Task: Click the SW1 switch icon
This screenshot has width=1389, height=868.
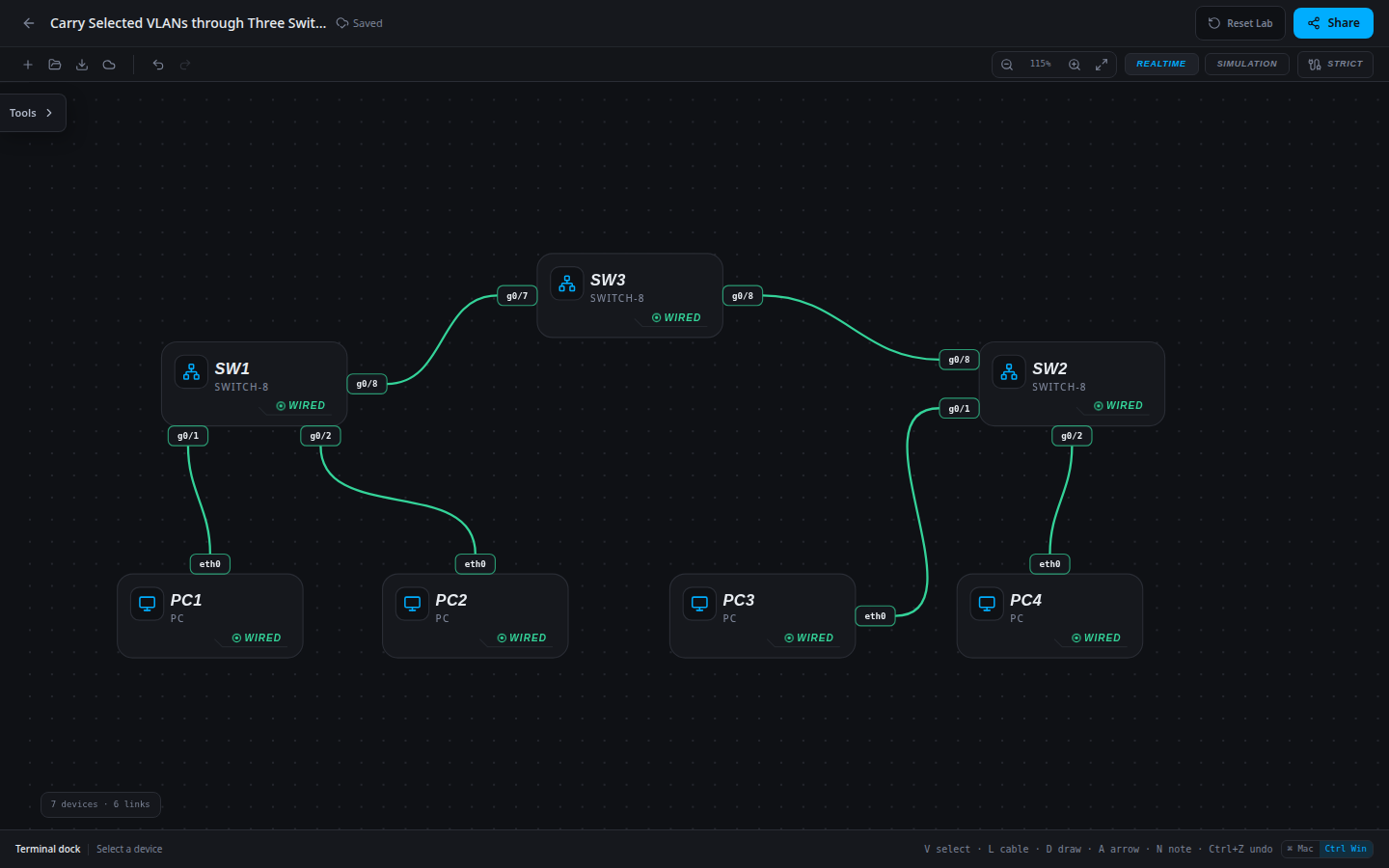Action: coord(191,372)
